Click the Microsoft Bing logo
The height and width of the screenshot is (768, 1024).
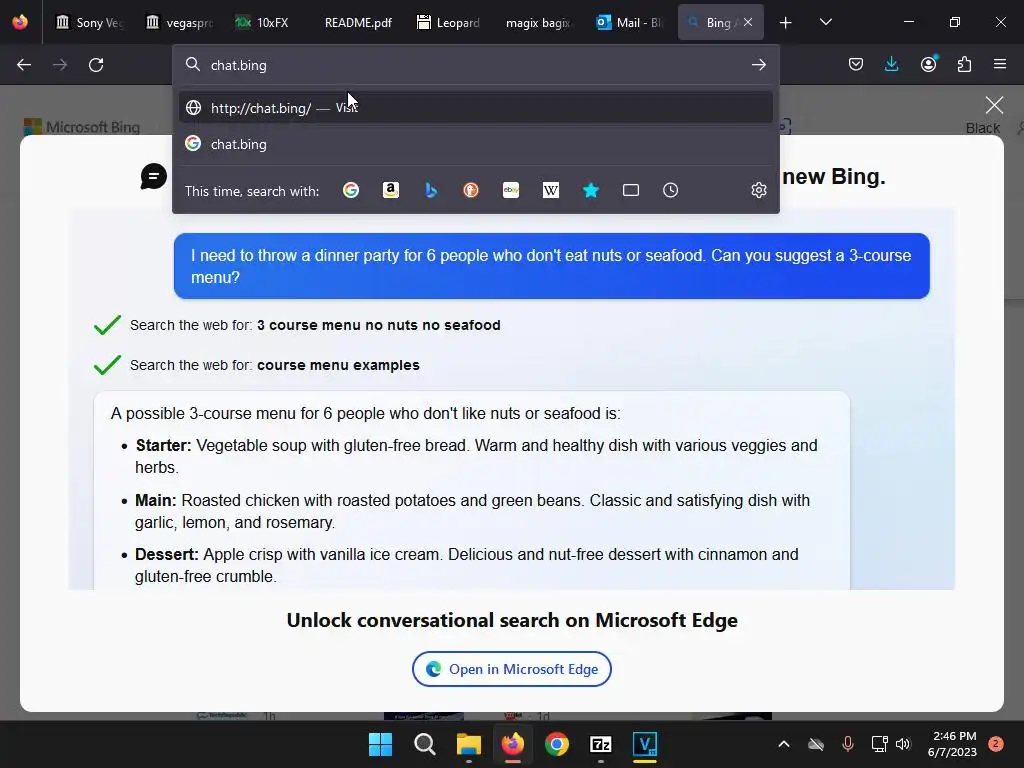tap(82, 127)
